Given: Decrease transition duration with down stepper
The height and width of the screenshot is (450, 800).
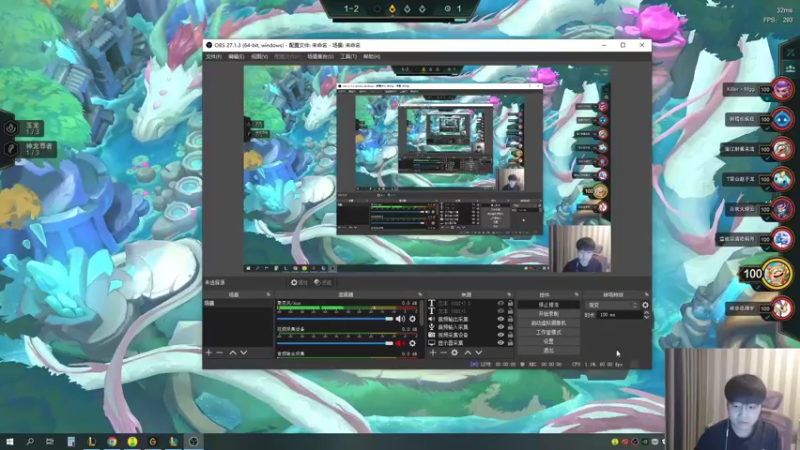Looking at the screenshot, I should coord(646,317).
